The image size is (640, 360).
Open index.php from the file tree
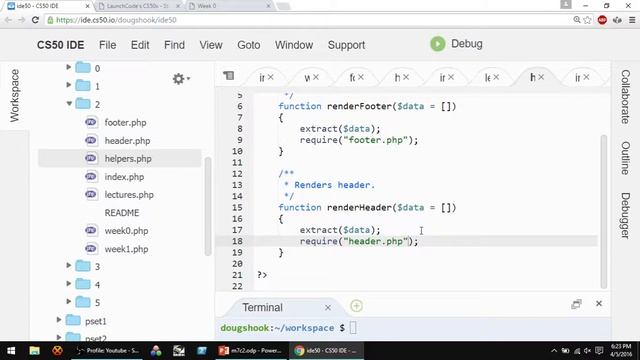[x=124, y=177]
